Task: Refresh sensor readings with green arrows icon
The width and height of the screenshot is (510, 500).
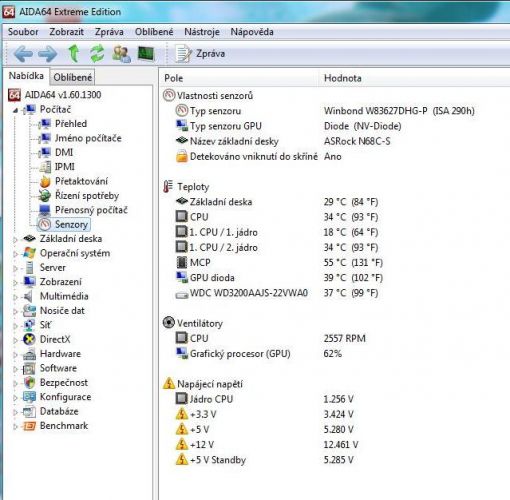Action: (97, 54)
